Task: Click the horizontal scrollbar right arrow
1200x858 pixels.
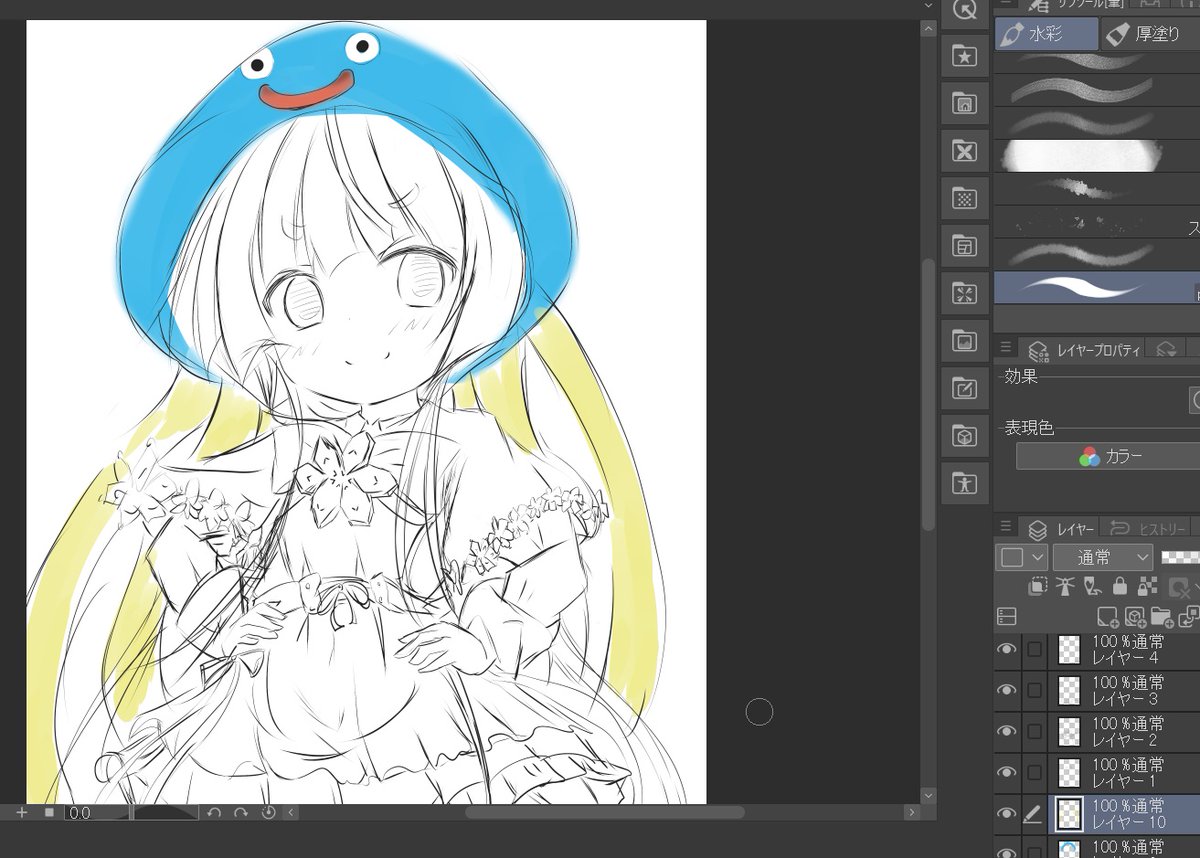Action: [911, 813]
